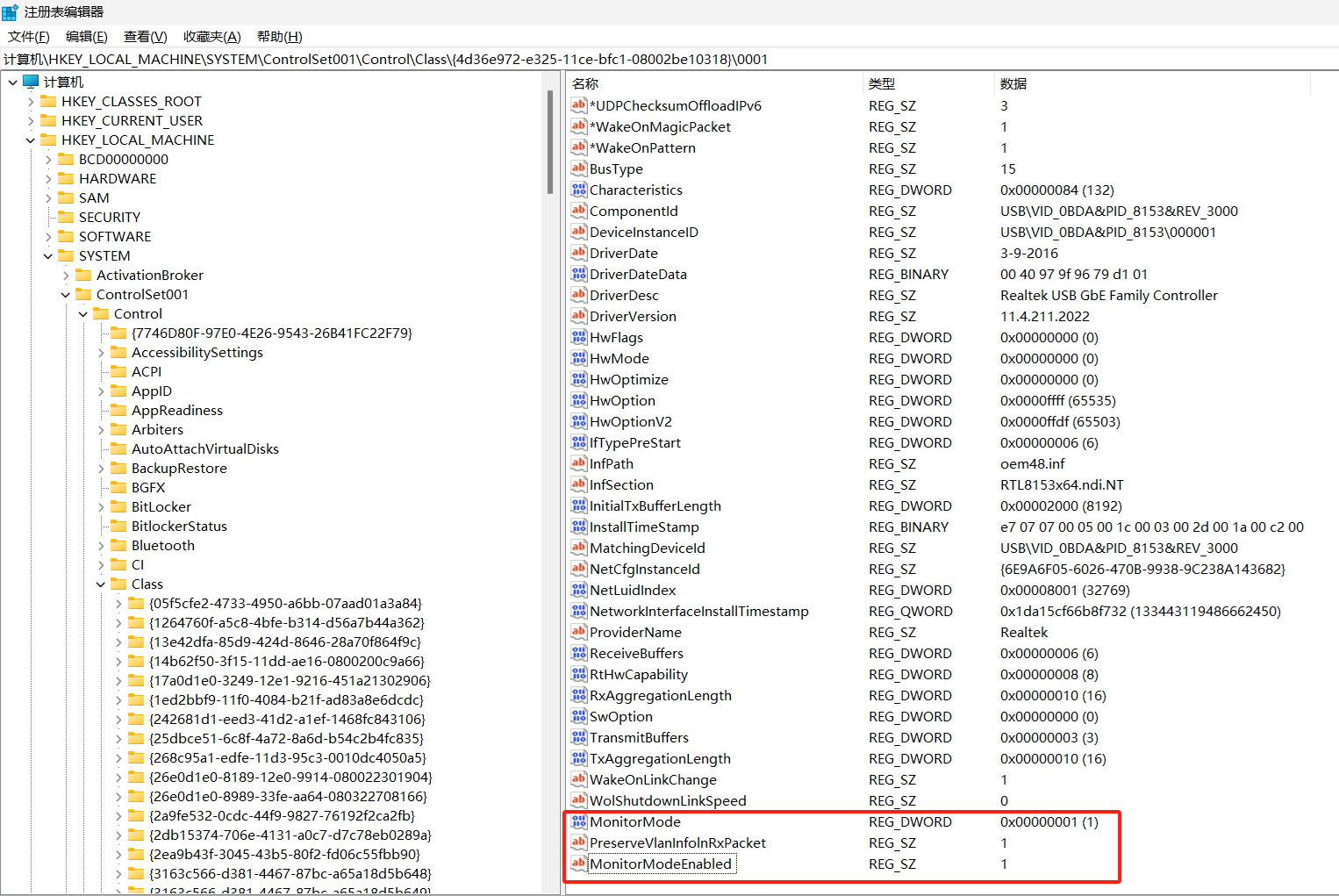This screenshot has height=896, width=1339.
Task: Collapse the Class key node
Action: [101, 584]
